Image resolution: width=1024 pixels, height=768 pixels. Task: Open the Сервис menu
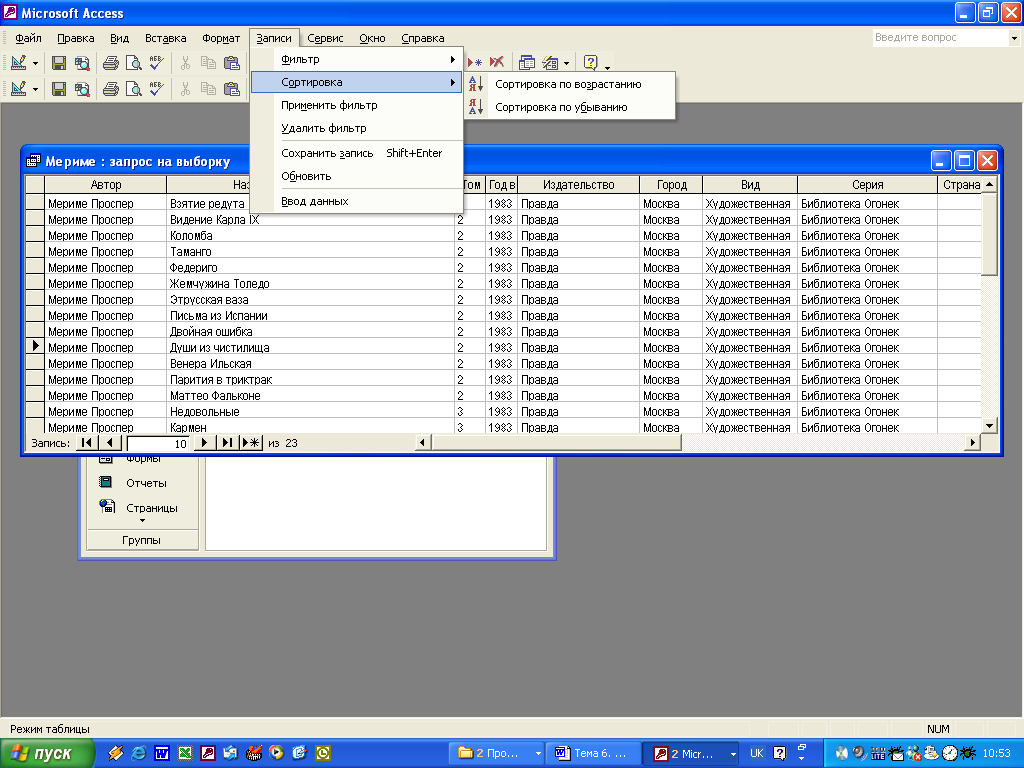pyautogui.click(x=325, y=38)
